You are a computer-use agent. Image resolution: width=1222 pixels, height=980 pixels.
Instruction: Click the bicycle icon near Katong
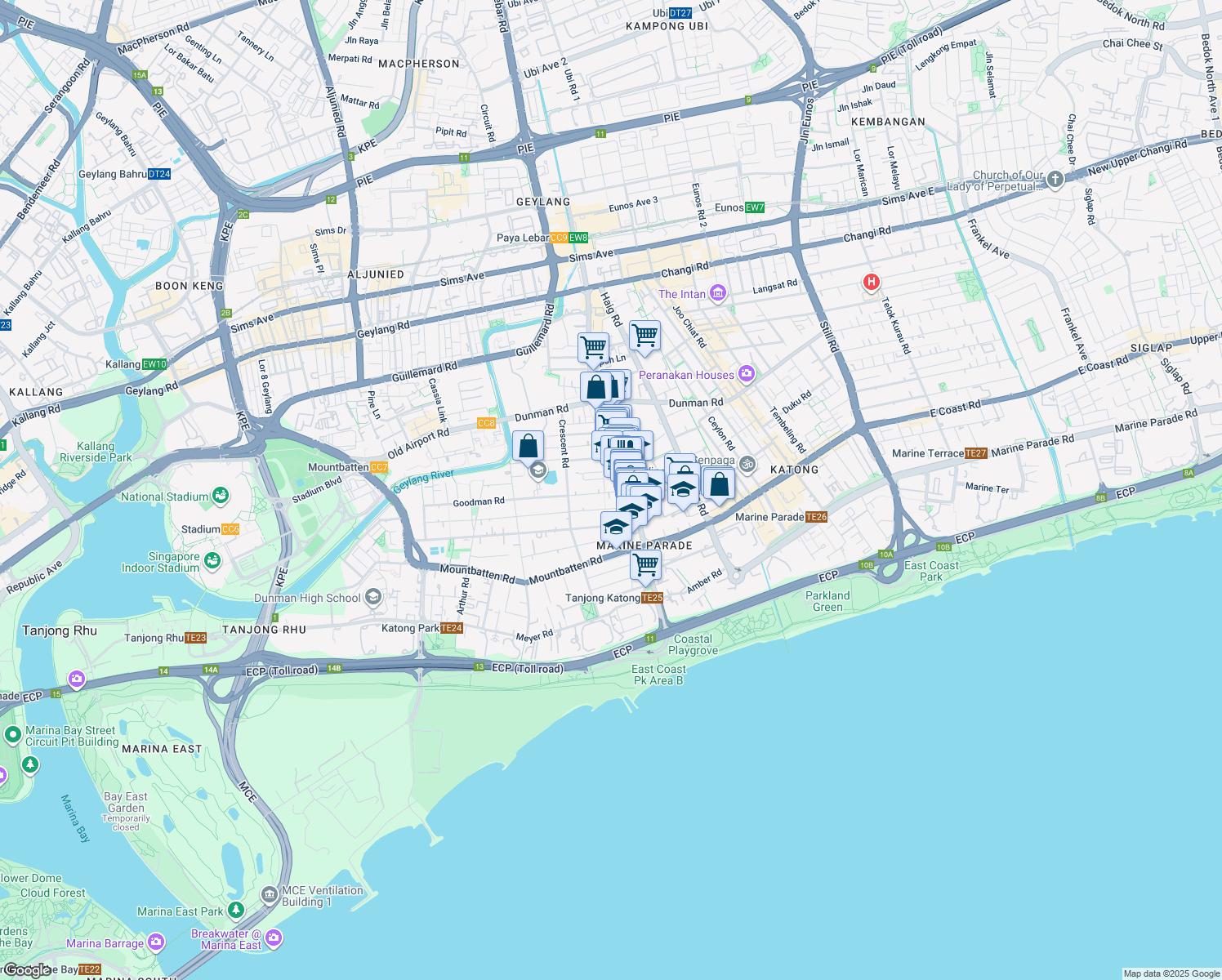[x=748, y=463]
